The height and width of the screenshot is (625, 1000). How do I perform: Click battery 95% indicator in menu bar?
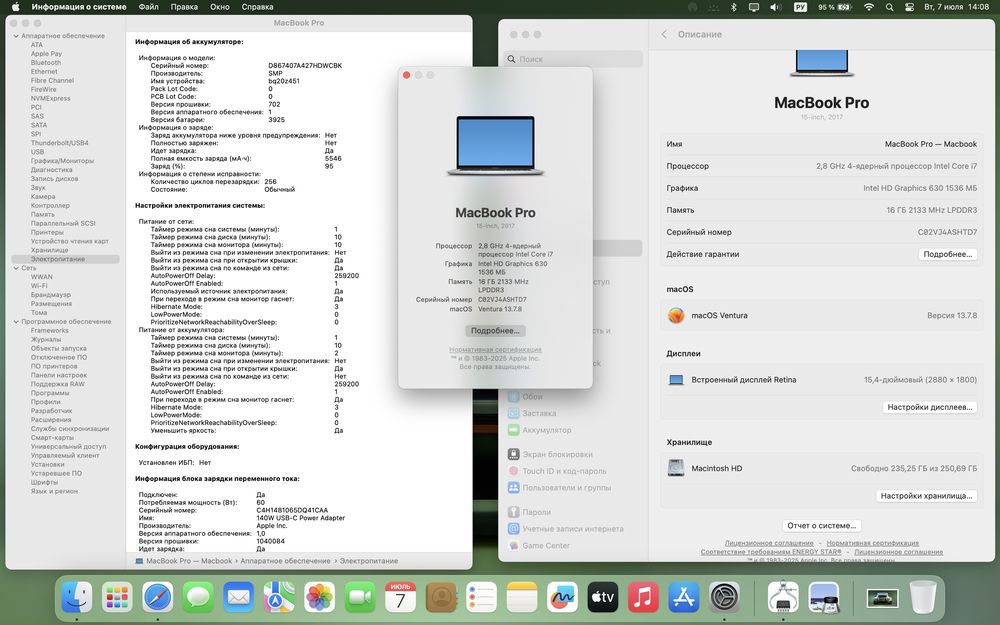835,7
